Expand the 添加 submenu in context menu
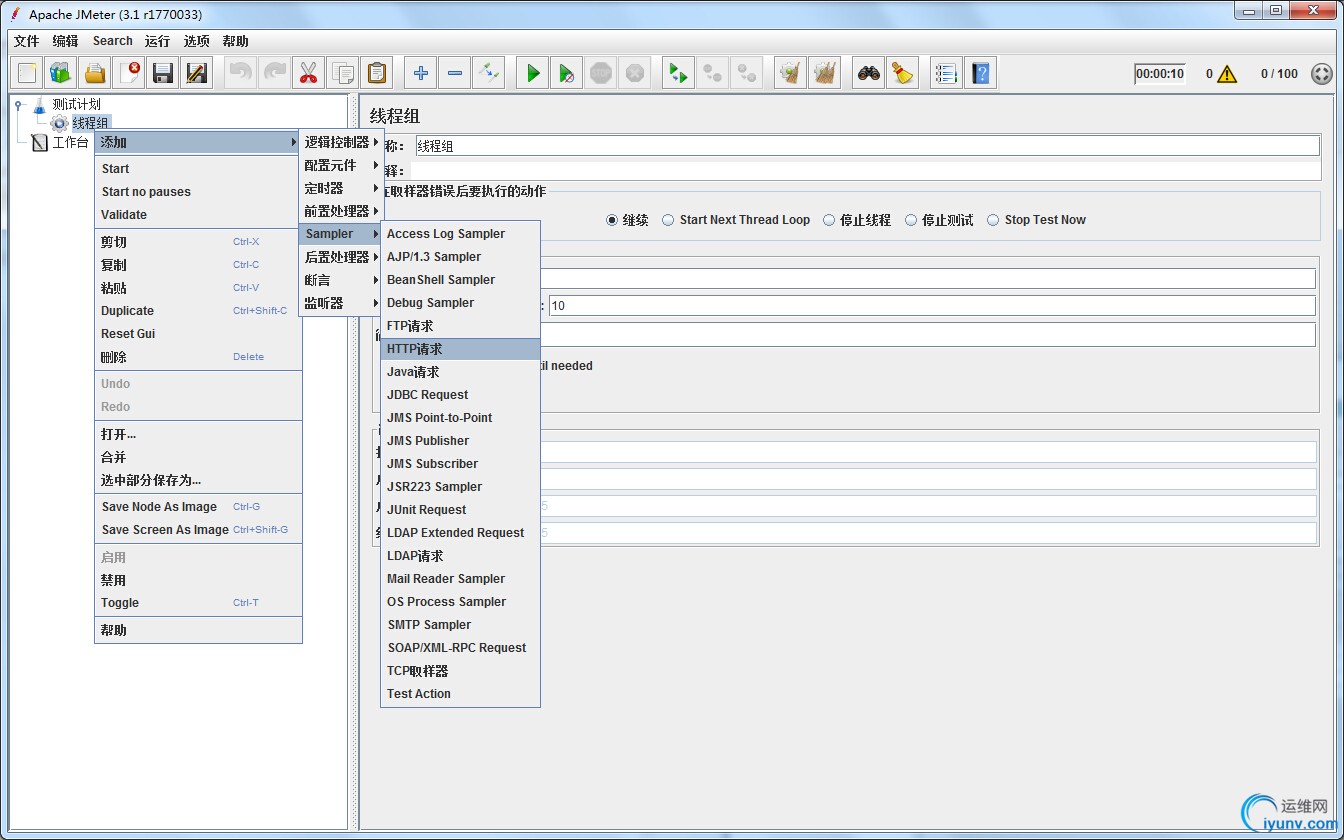 click(198, 143)
